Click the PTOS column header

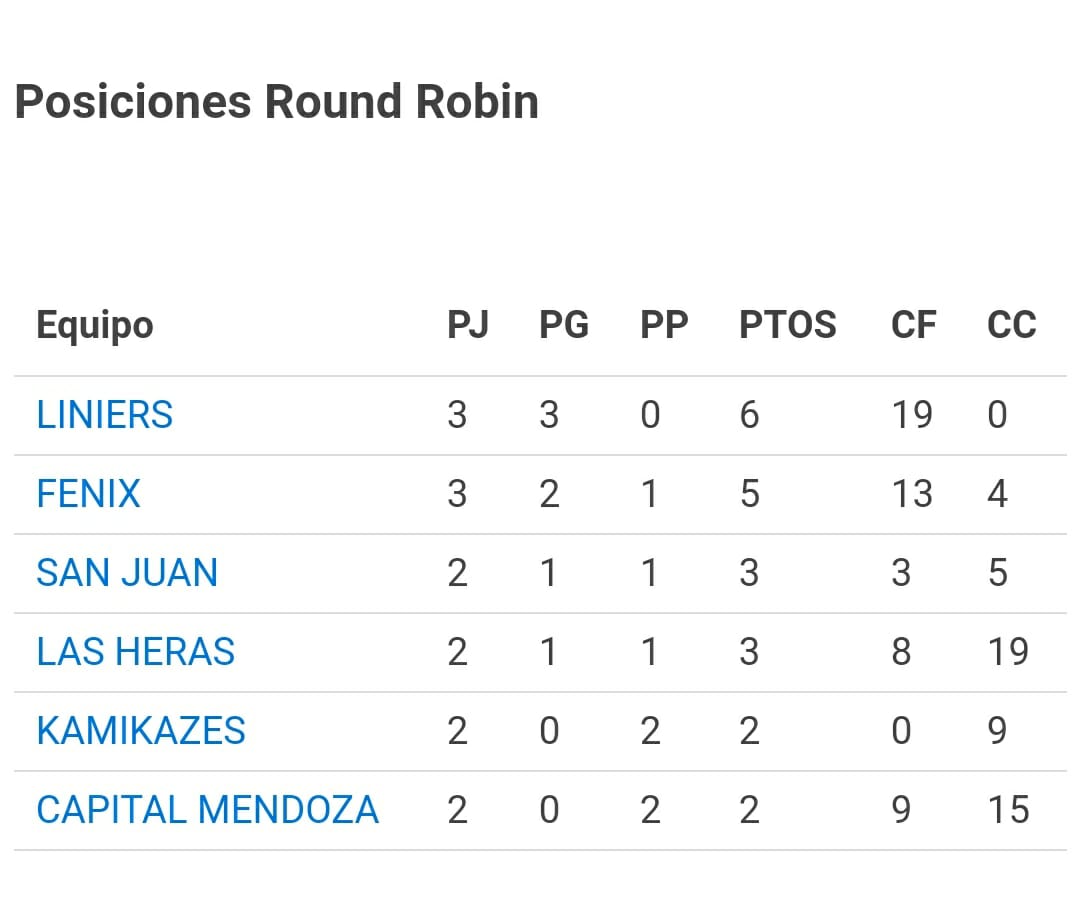pos(787,325)
